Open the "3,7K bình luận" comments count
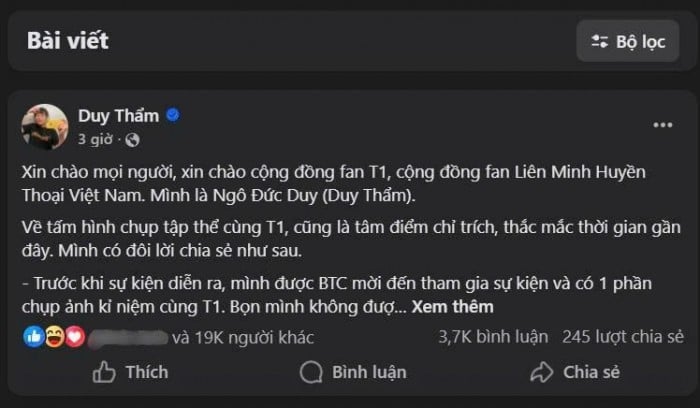 coord(488,337)
